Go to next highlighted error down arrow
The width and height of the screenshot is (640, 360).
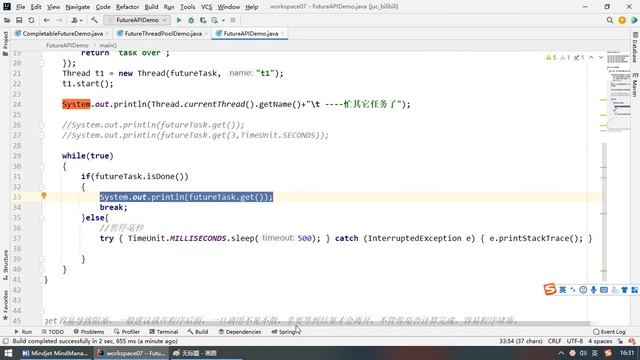[x=601, y=58]
